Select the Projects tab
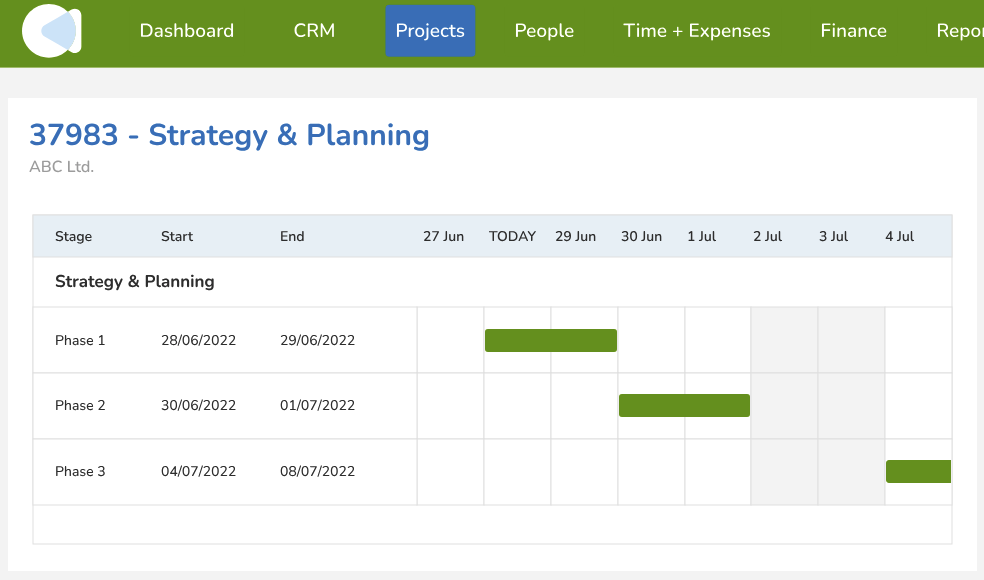This screenshot has height=580, width=984. pyautogui.click(x=430, y=31)
